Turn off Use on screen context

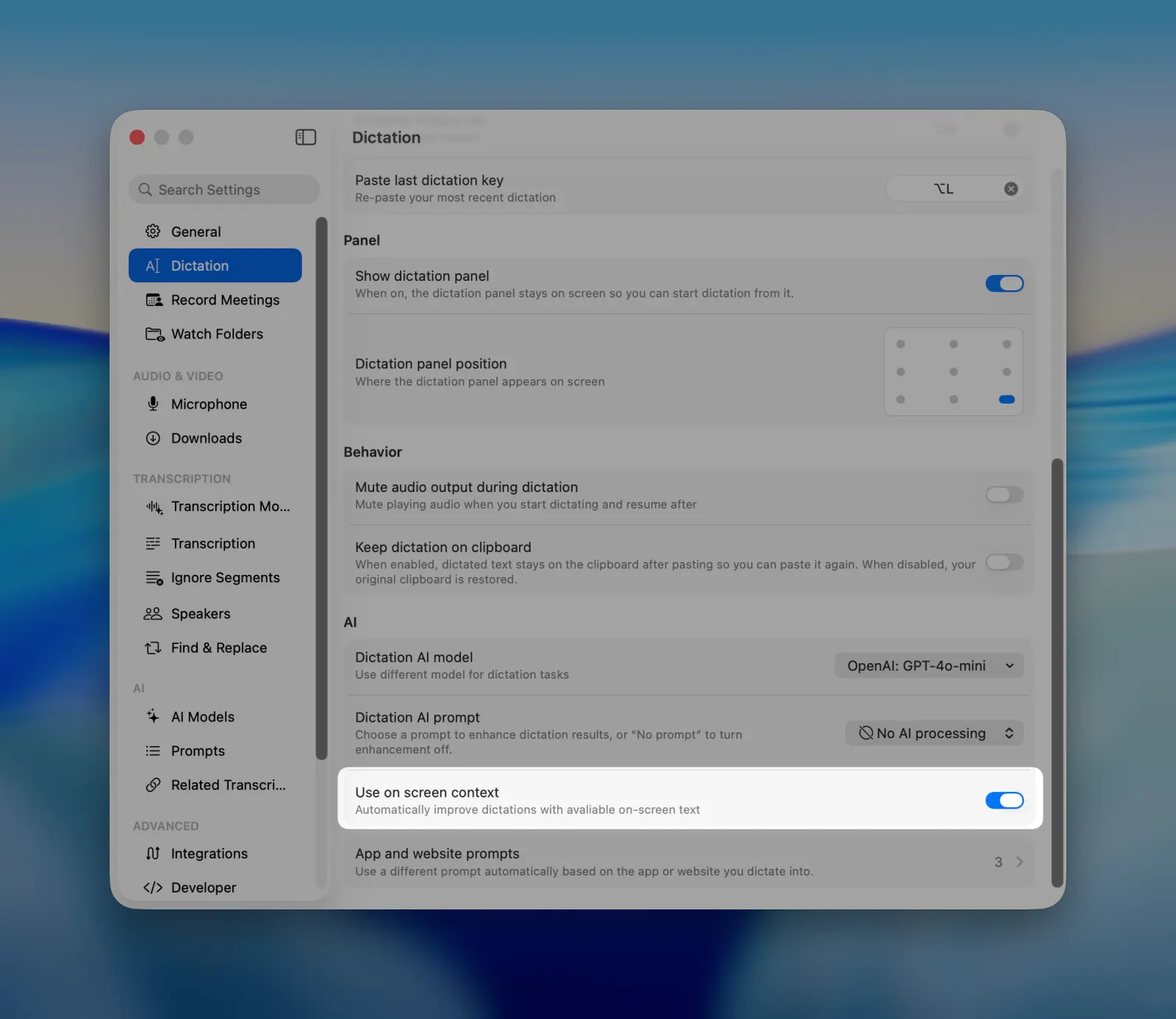1004,801
